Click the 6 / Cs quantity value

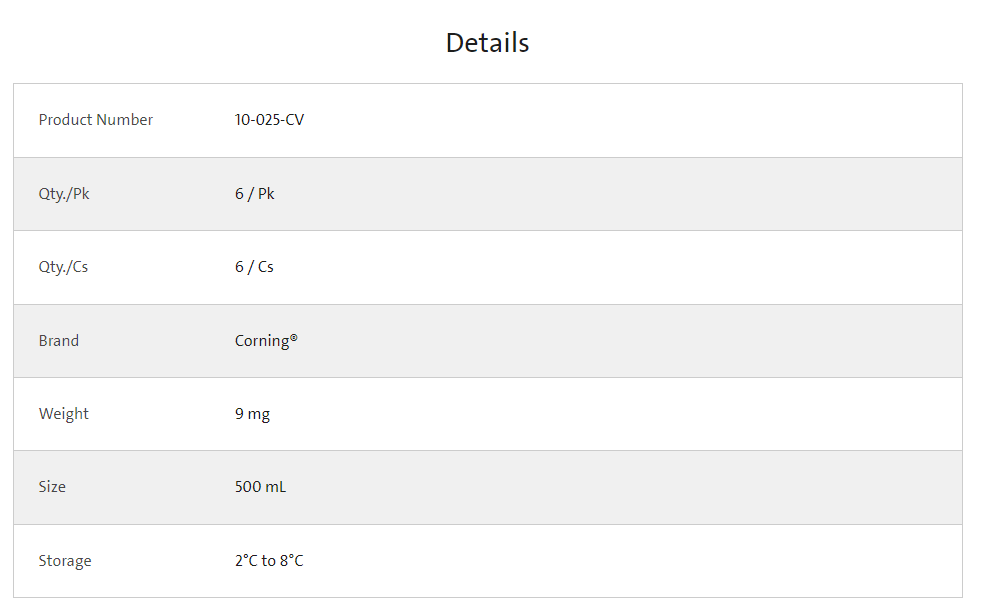click(254, 267)
